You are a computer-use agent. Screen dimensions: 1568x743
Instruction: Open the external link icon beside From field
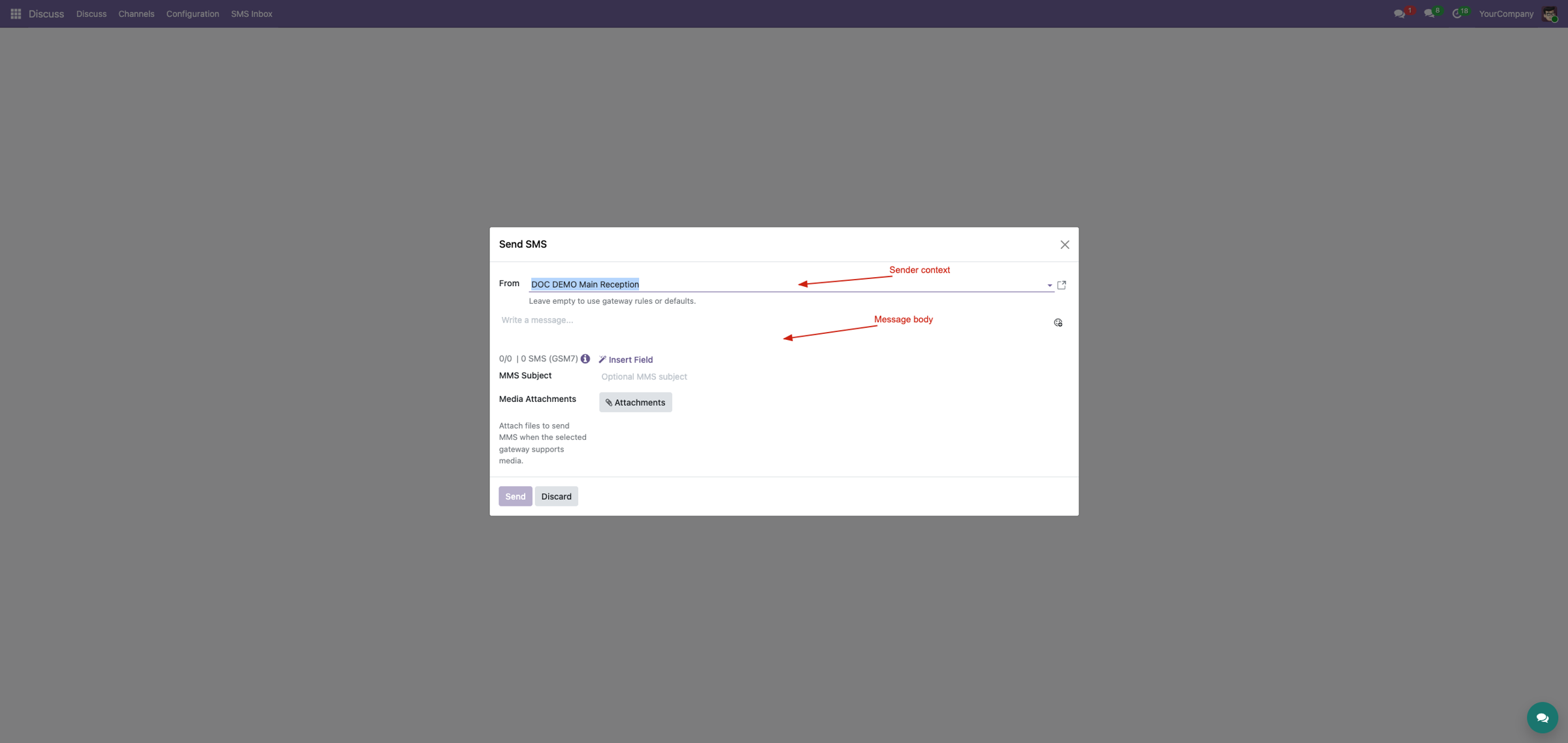1062,285
